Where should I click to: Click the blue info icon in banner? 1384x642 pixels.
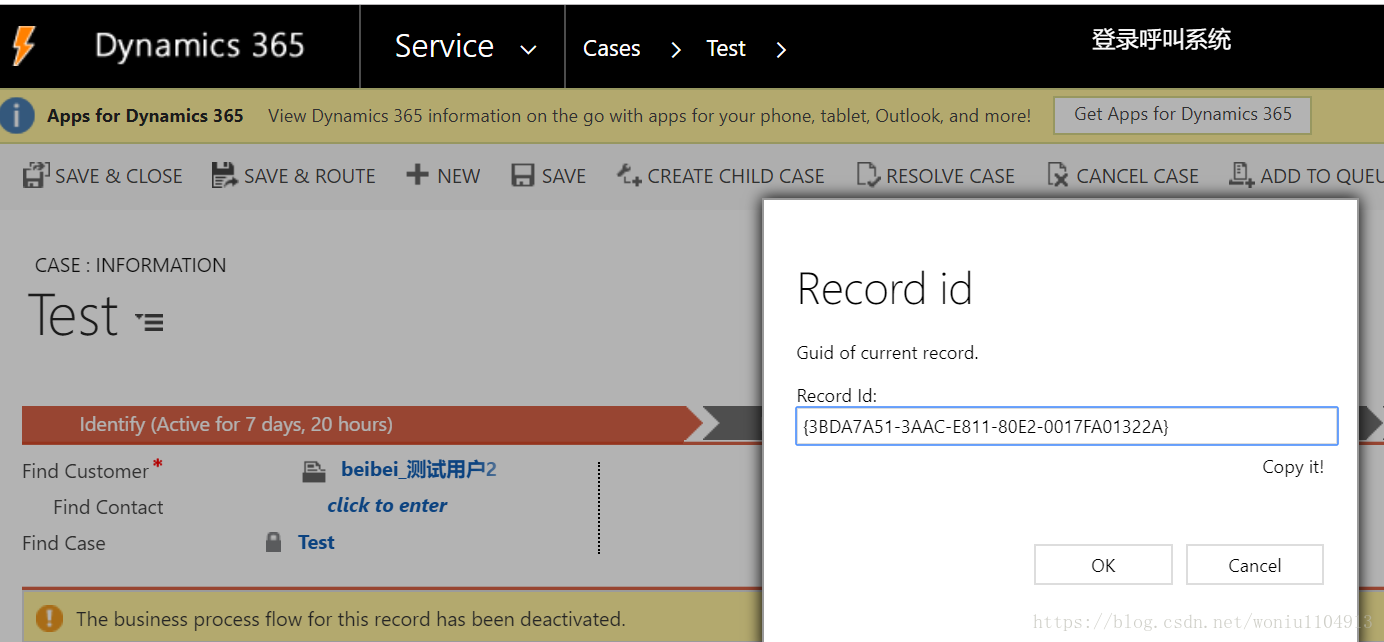(17, 116)
